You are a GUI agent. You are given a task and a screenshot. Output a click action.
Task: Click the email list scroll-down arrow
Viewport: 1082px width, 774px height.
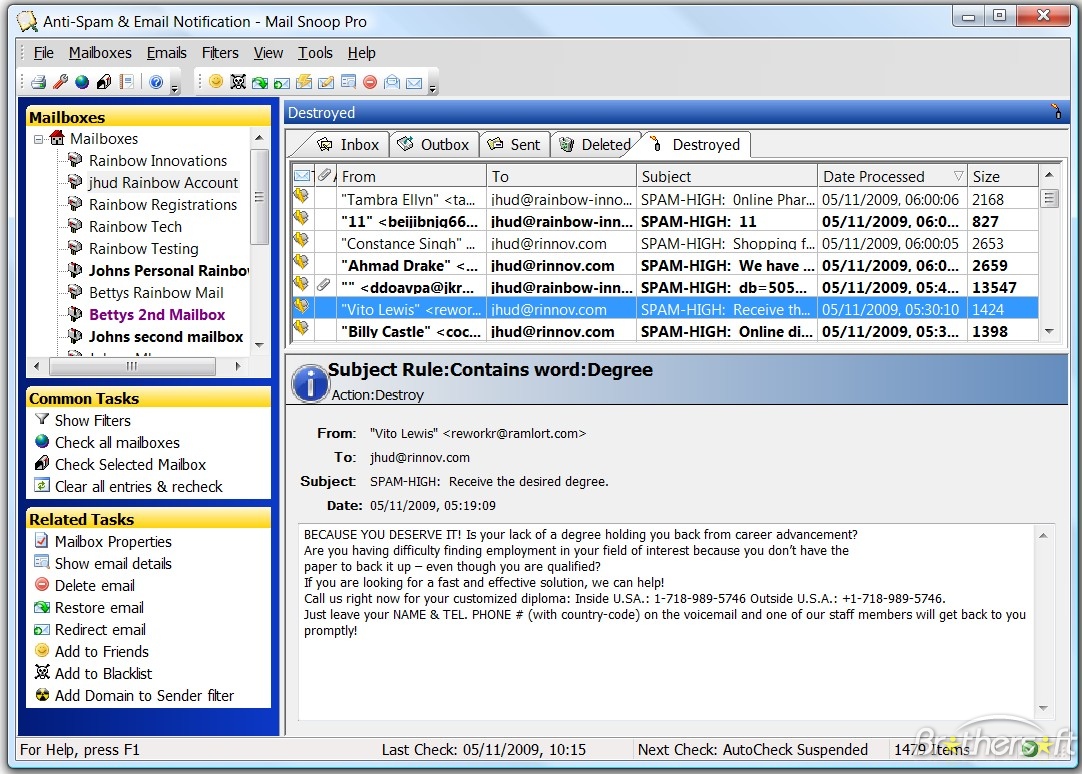click(x=1049, y=332)
